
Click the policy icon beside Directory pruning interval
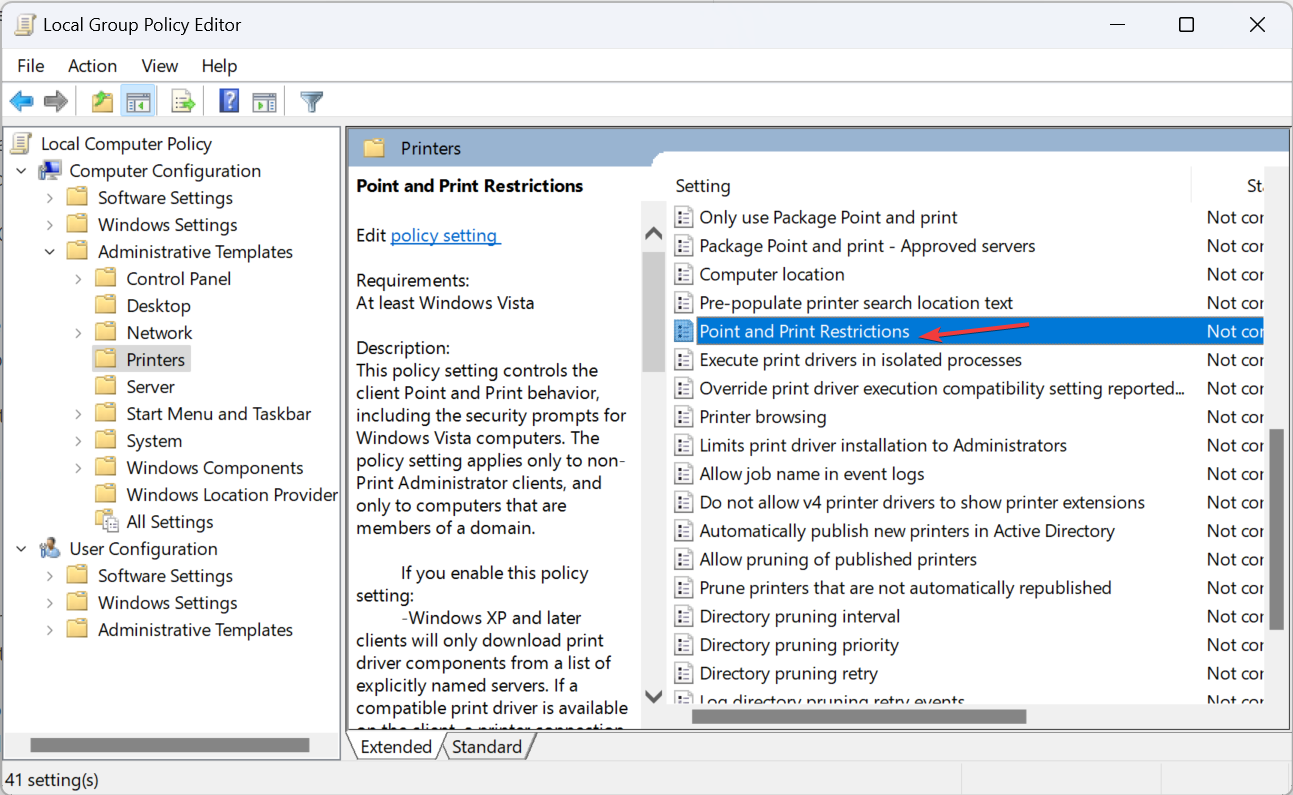(684, 616)
